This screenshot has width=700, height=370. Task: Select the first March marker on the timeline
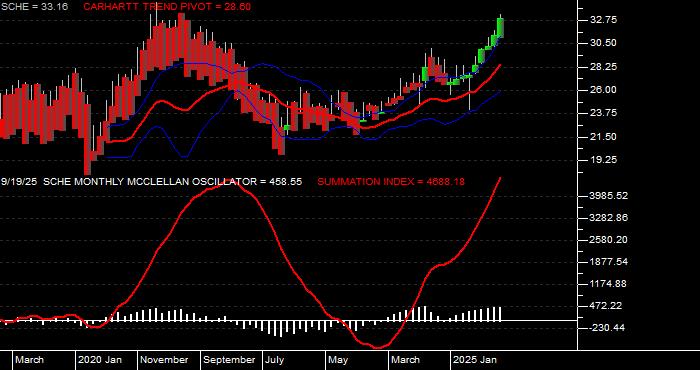pyautogui.click(x=29, y=360)
